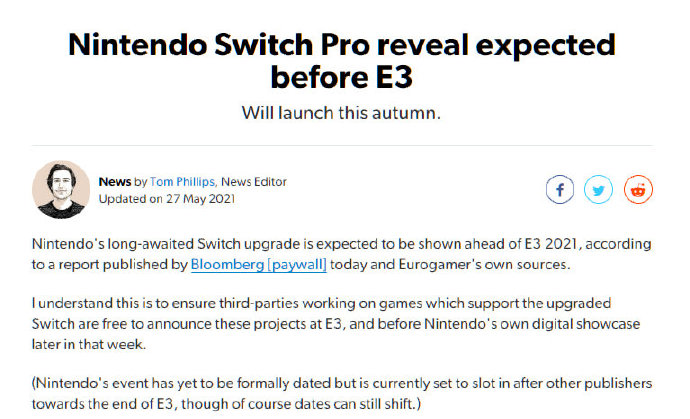Click the "Updated on 27 May 2021" date
Screen dimensions: 690x419
tap(167, 199)
